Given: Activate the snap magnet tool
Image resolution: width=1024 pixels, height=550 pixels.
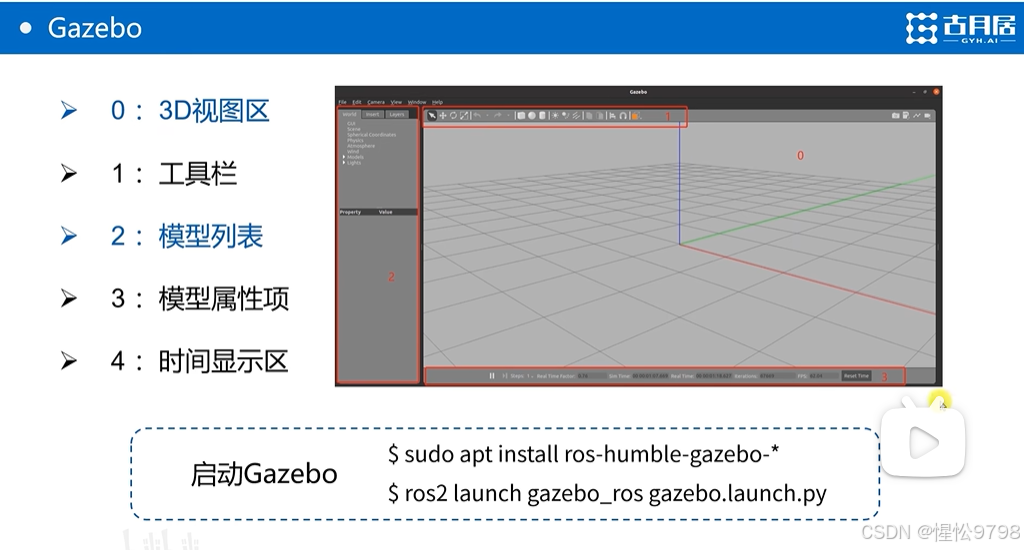Looking at the screenshot, I should 623,116.
